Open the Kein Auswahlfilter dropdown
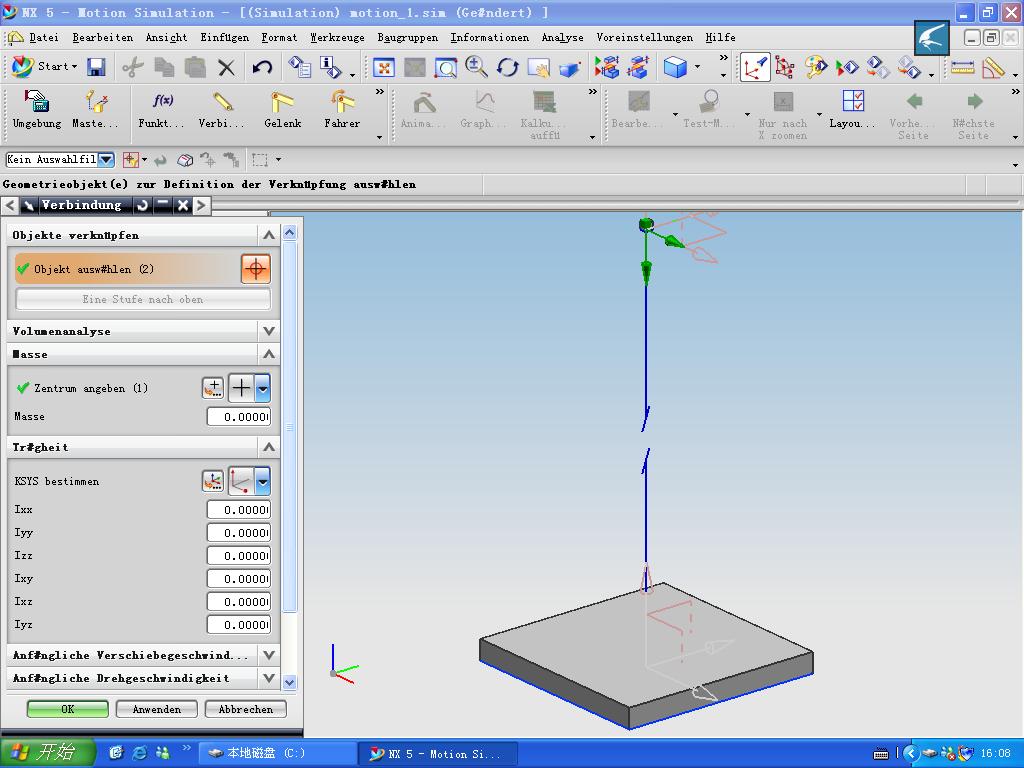 (106, 159)
